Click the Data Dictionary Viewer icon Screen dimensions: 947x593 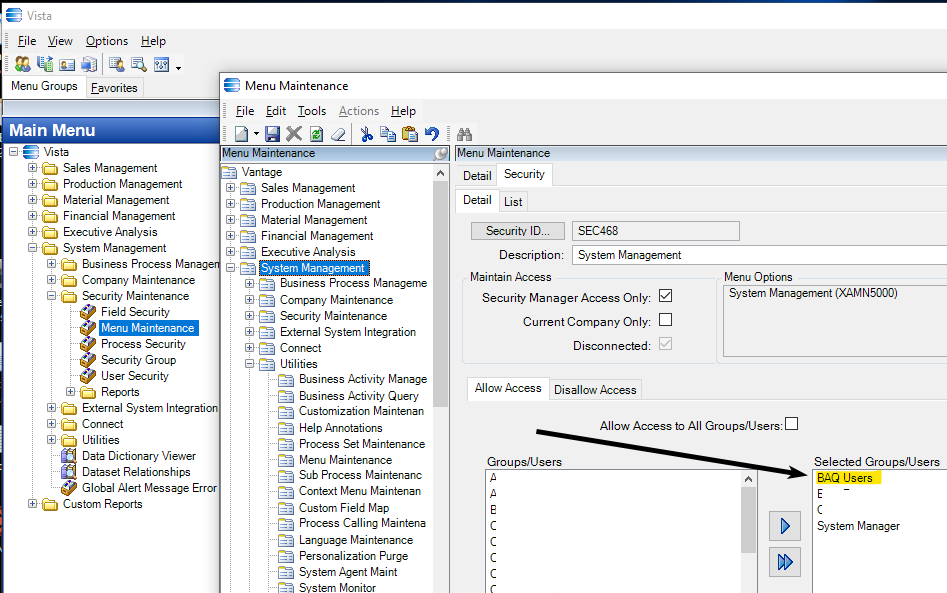pyautogui.click(x=69, y=456)
